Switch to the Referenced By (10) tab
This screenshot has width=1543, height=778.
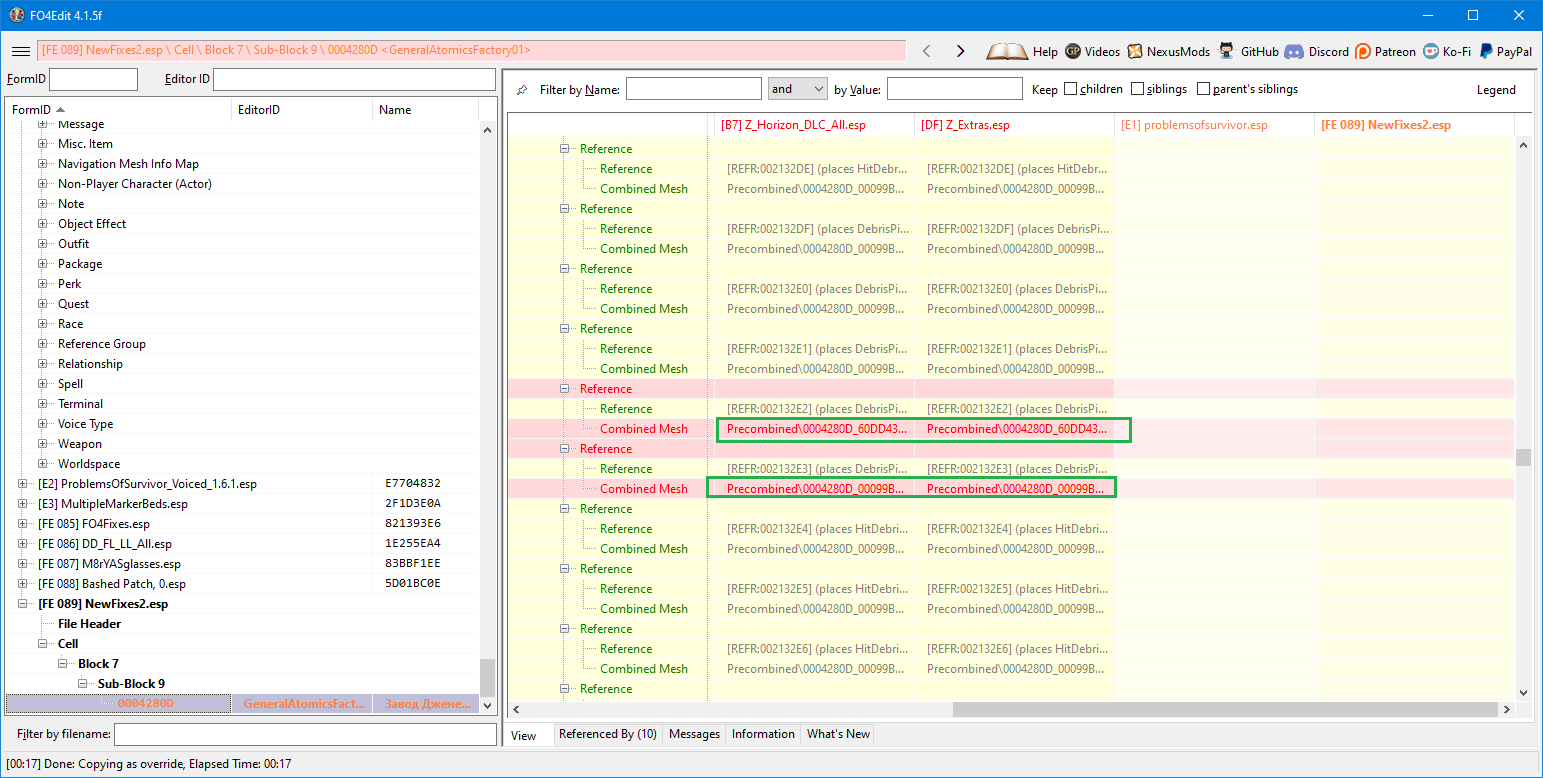tap(607, 734)
